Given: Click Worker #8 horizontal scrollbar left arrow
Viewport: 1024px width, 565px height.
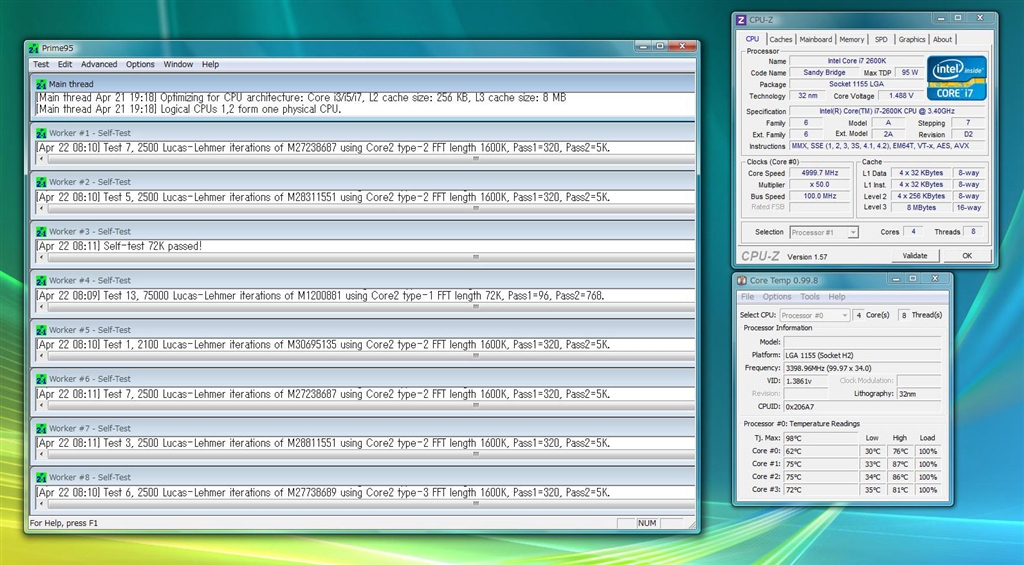Looking at the screenshot, I should 42,504.
